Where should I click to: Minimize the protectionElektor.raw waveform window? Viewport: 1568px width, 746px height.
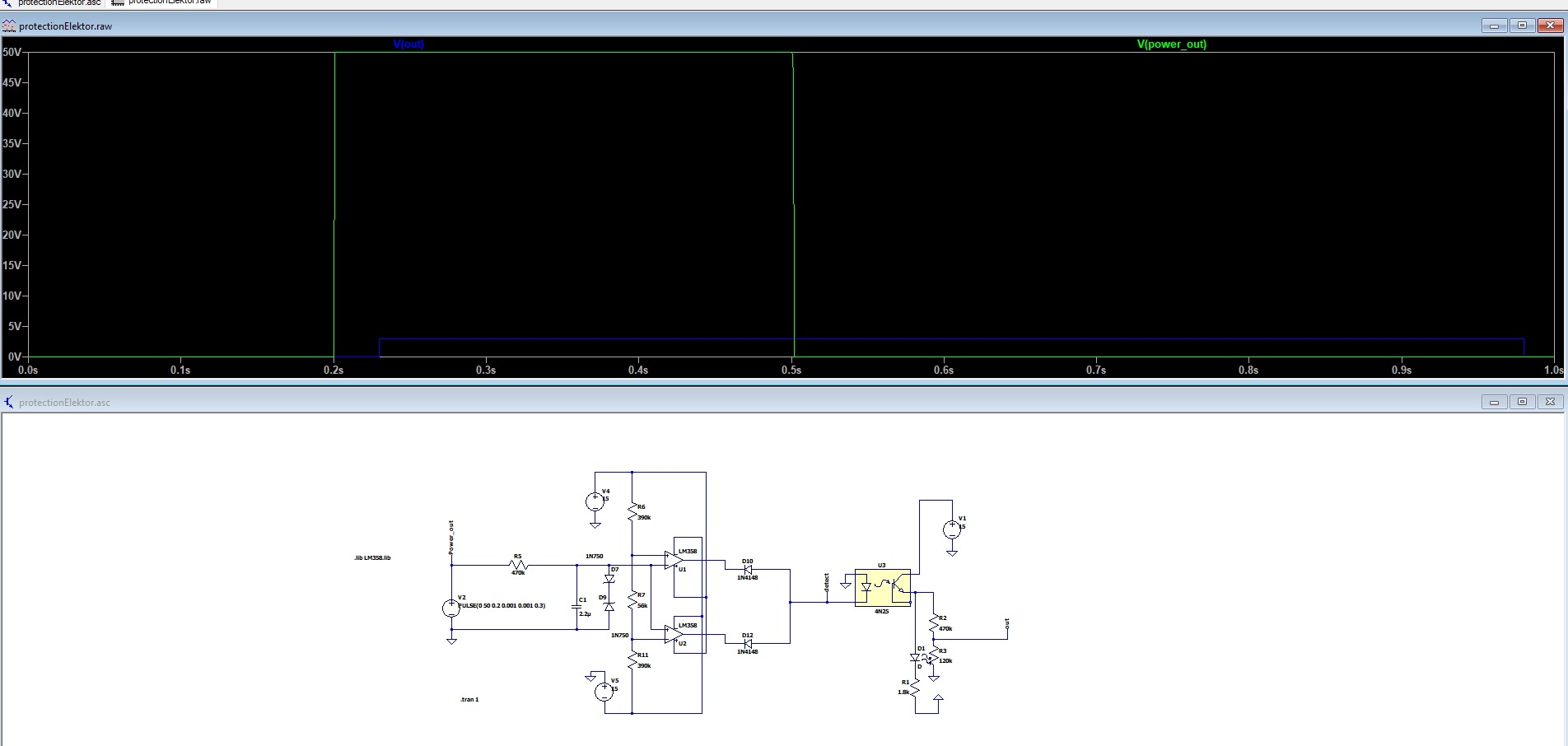[1494, 26]
